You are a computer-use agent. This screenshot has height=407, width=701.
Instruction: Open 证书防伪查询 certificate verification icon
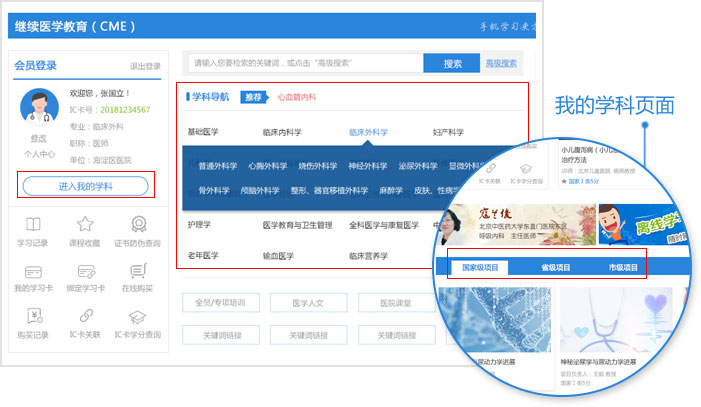pos(137,225)
